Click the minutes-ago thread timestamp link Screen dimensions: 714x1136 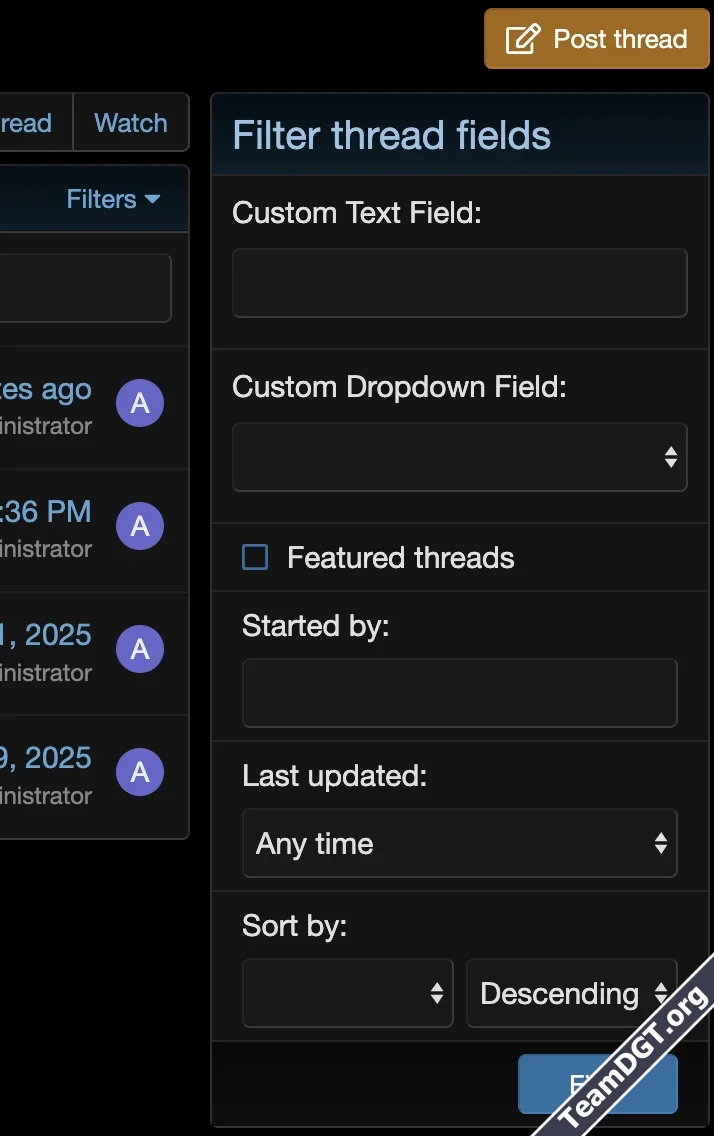click(45, 389)
